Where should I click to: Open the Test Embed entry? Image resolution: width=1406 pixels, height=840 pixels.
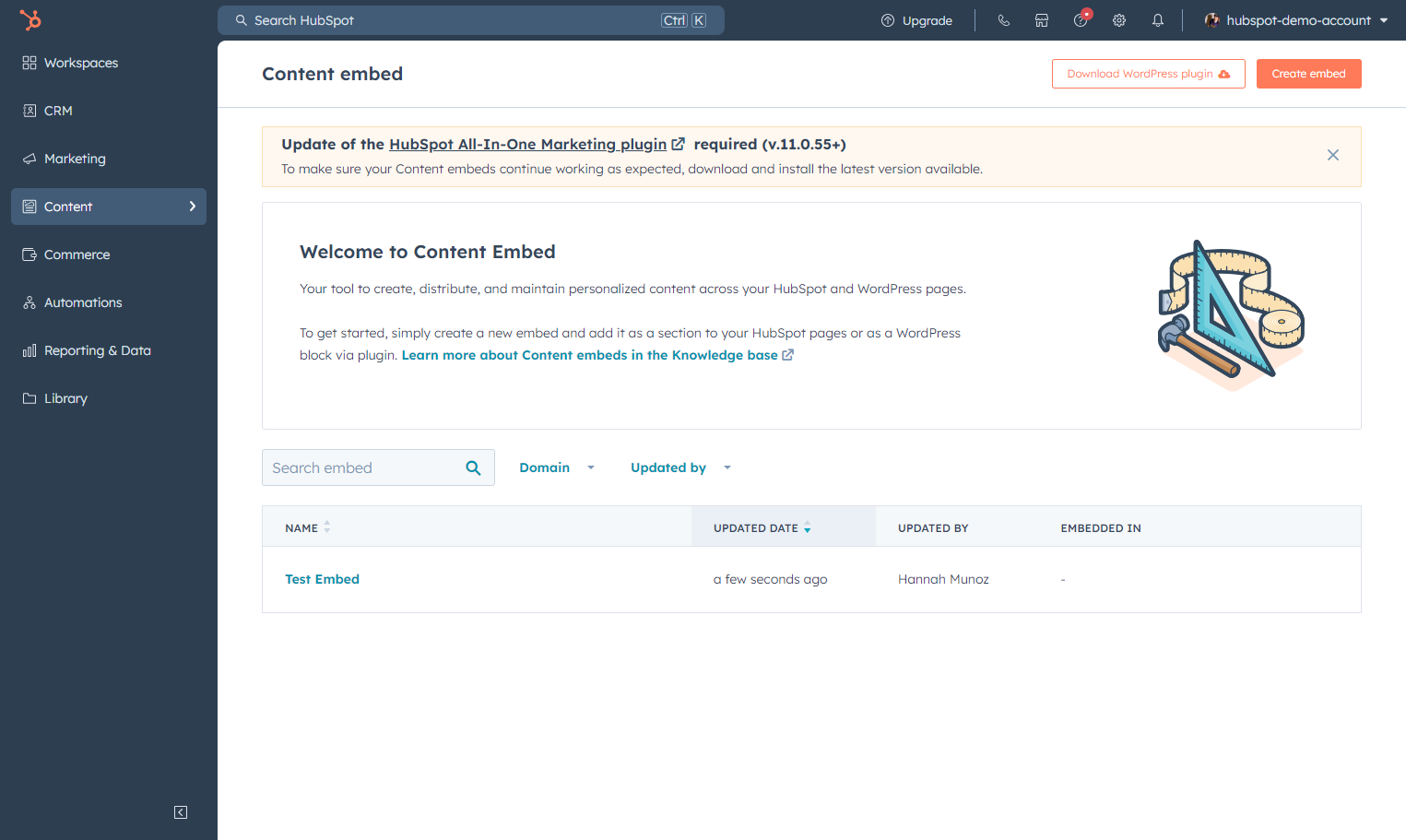[x=322, y=579]
